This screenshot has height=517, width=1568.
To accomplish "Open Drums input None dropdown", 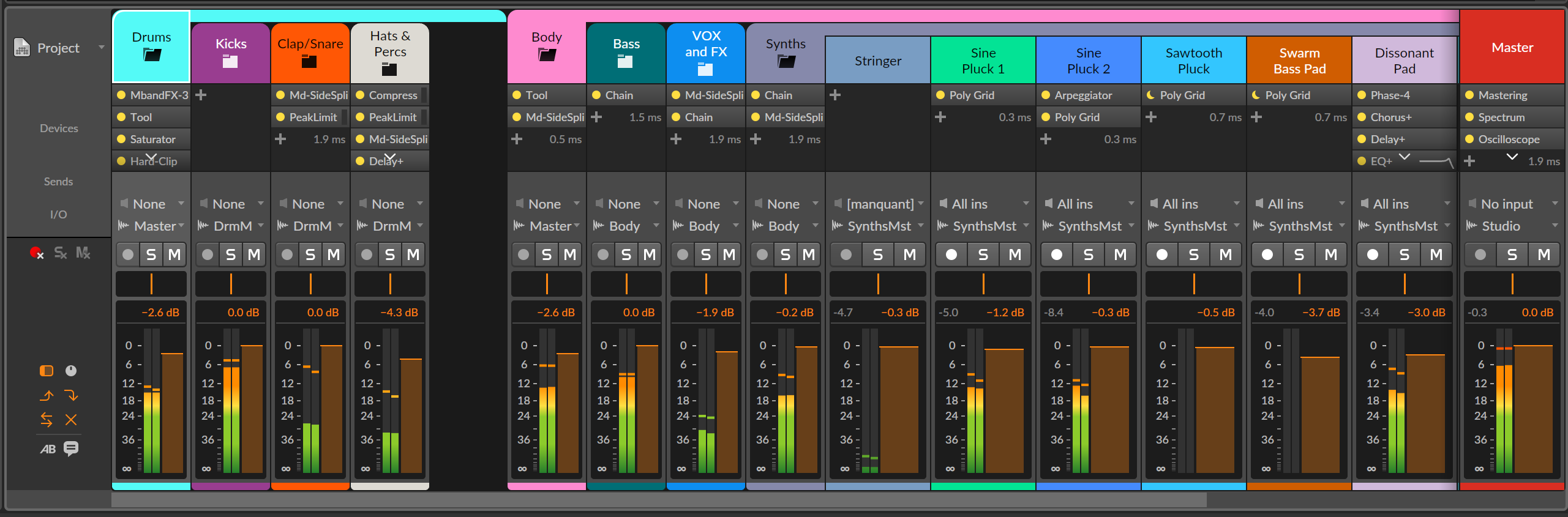I will (x=152, y=204).
